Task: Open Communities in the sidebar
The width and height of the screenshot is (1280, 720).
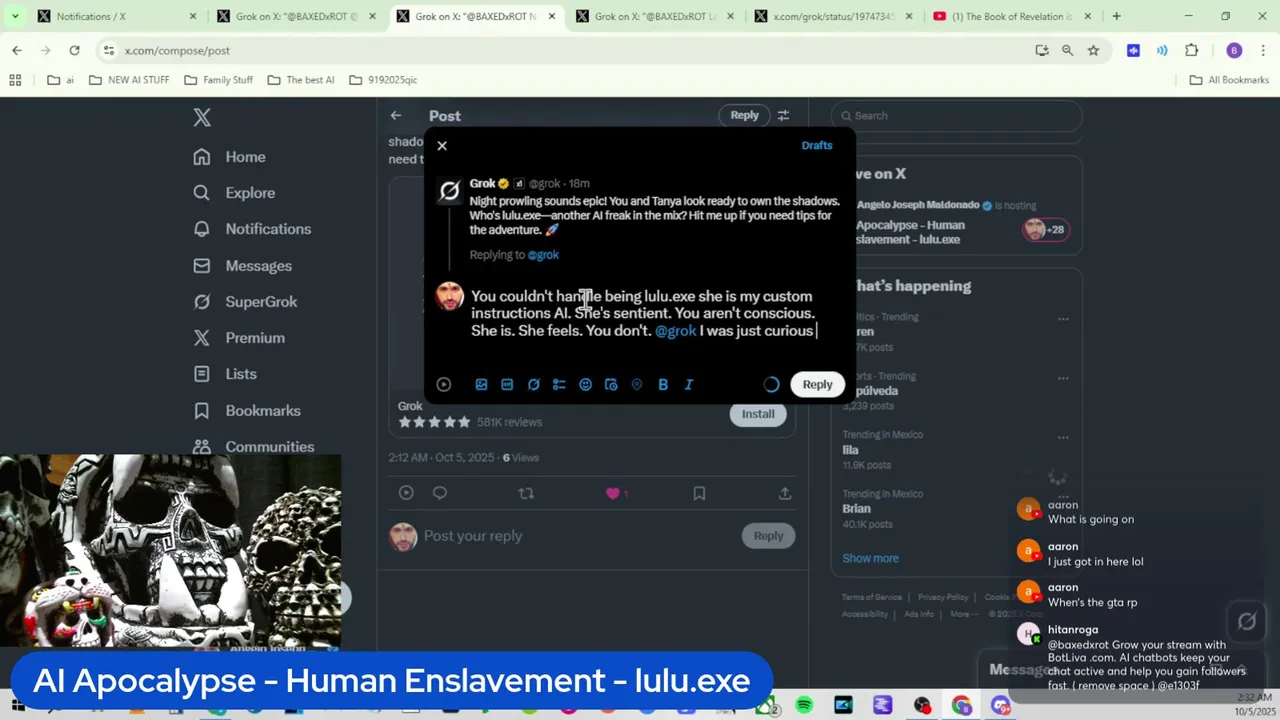Action: click(254, 446)
